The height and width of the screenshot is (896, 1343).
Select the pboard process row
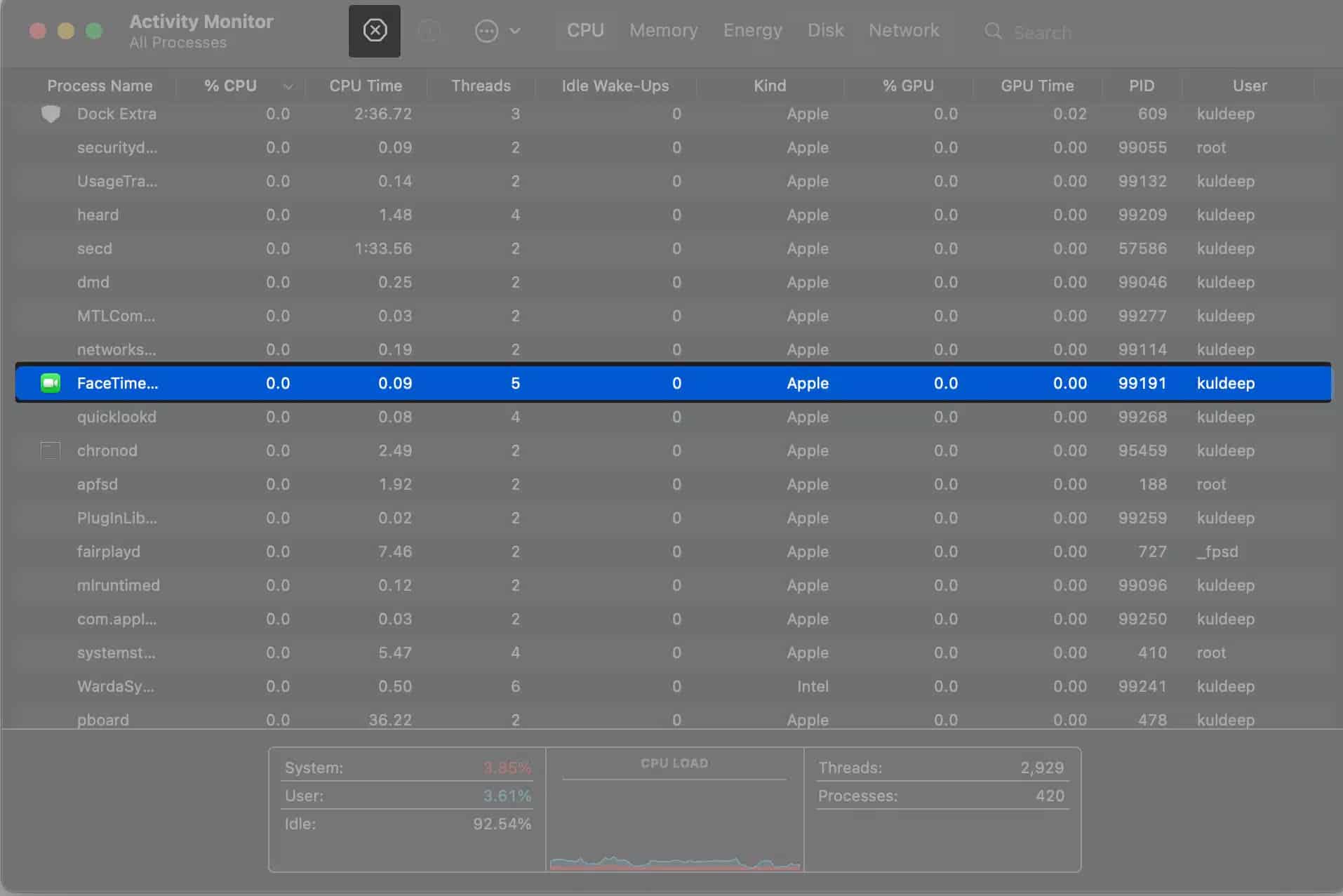(x=673, y=718)
